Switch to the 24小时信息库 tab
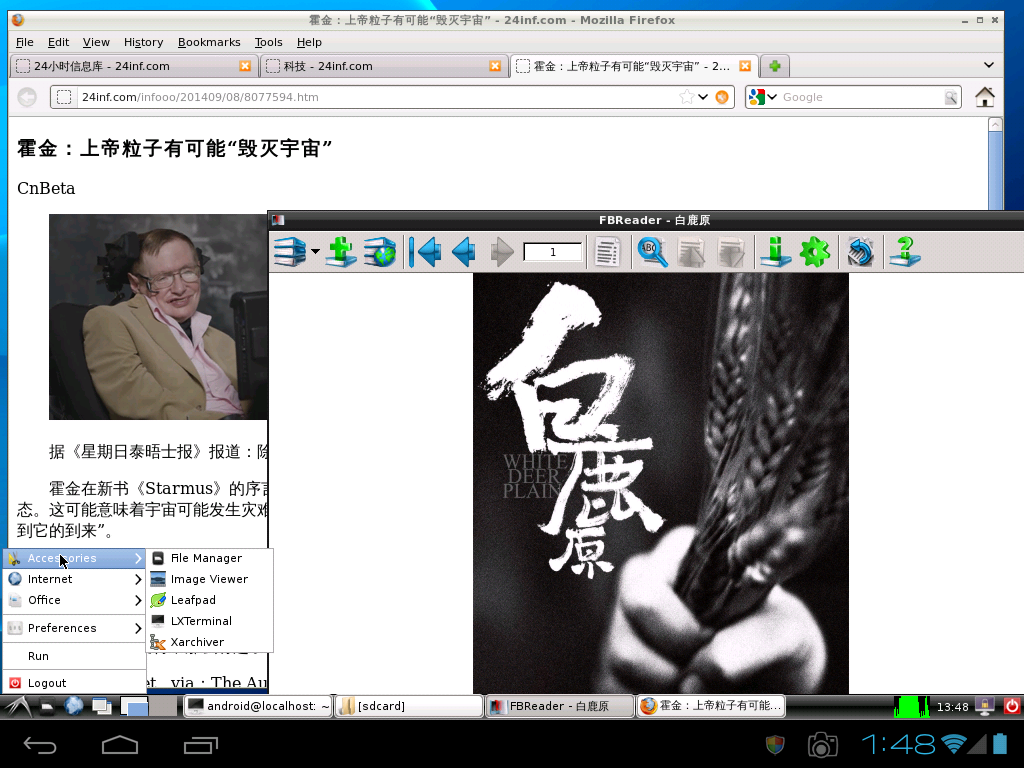The height and width of the screenshot is (768, 1024). click(x=134, y=66)
